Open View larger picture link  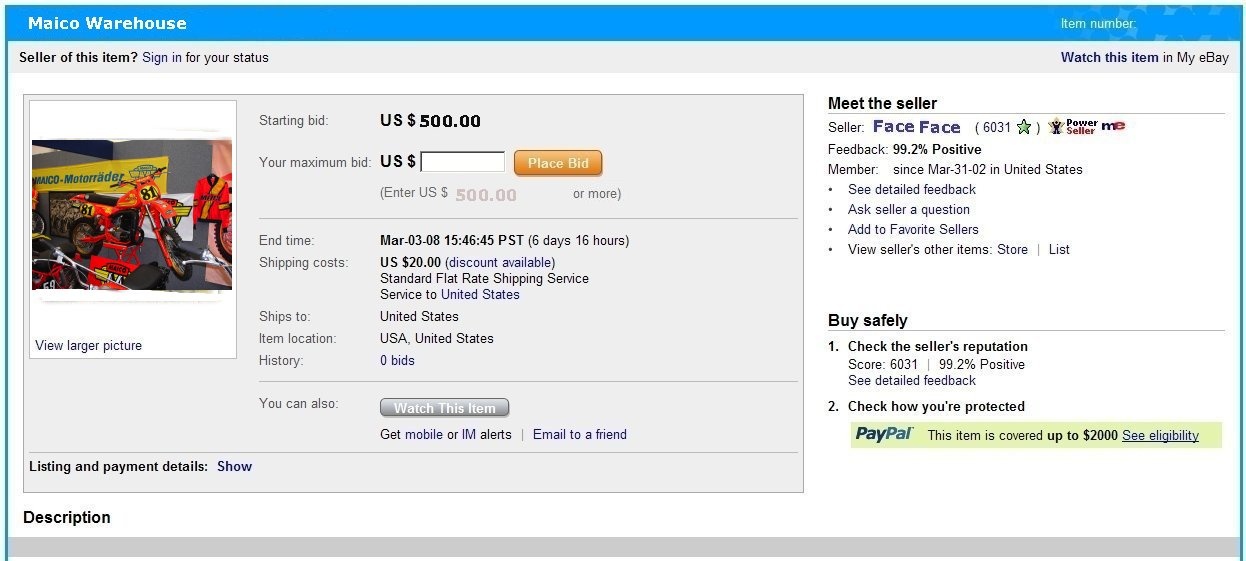[x=88, y=345]
